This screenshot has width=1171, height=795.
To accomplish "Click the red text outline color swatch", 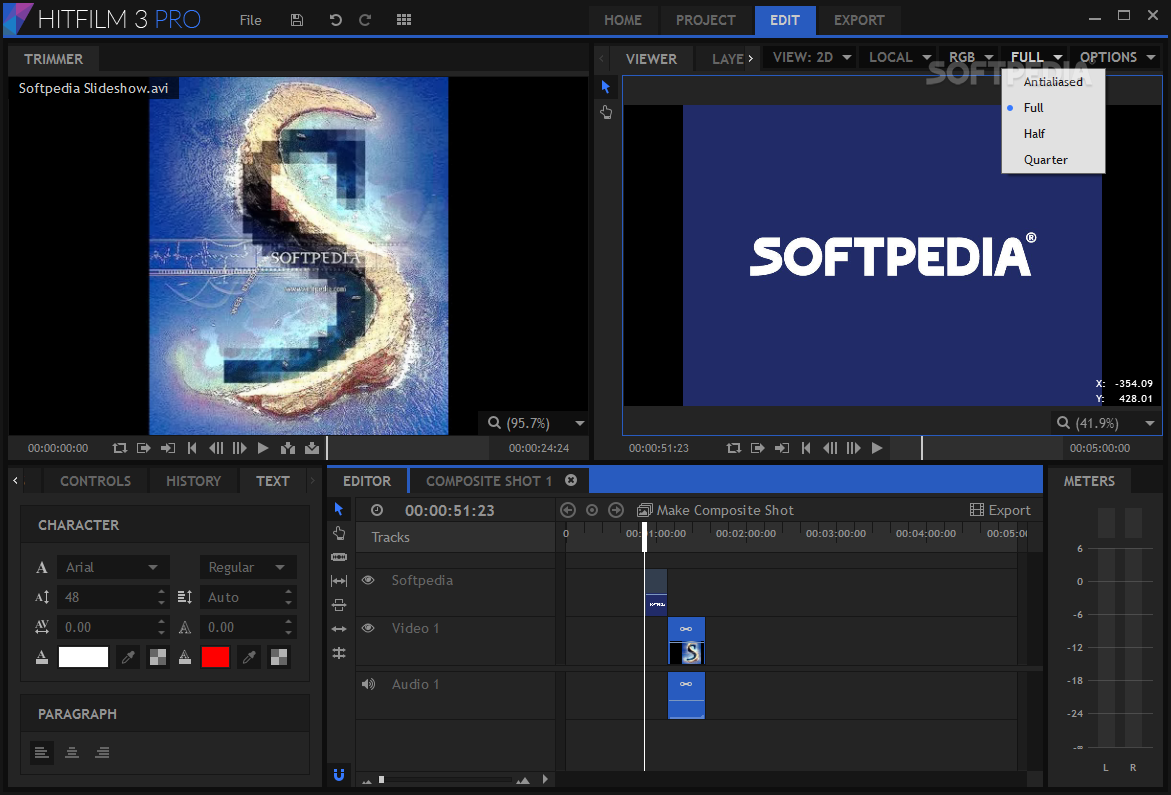I will [215, 657].
